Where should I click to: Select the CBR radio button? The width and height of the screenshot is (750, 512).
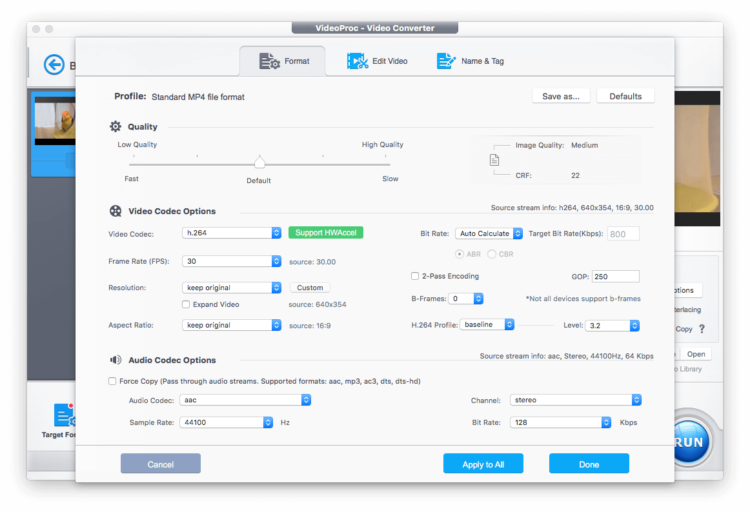[x=492, y=254]
